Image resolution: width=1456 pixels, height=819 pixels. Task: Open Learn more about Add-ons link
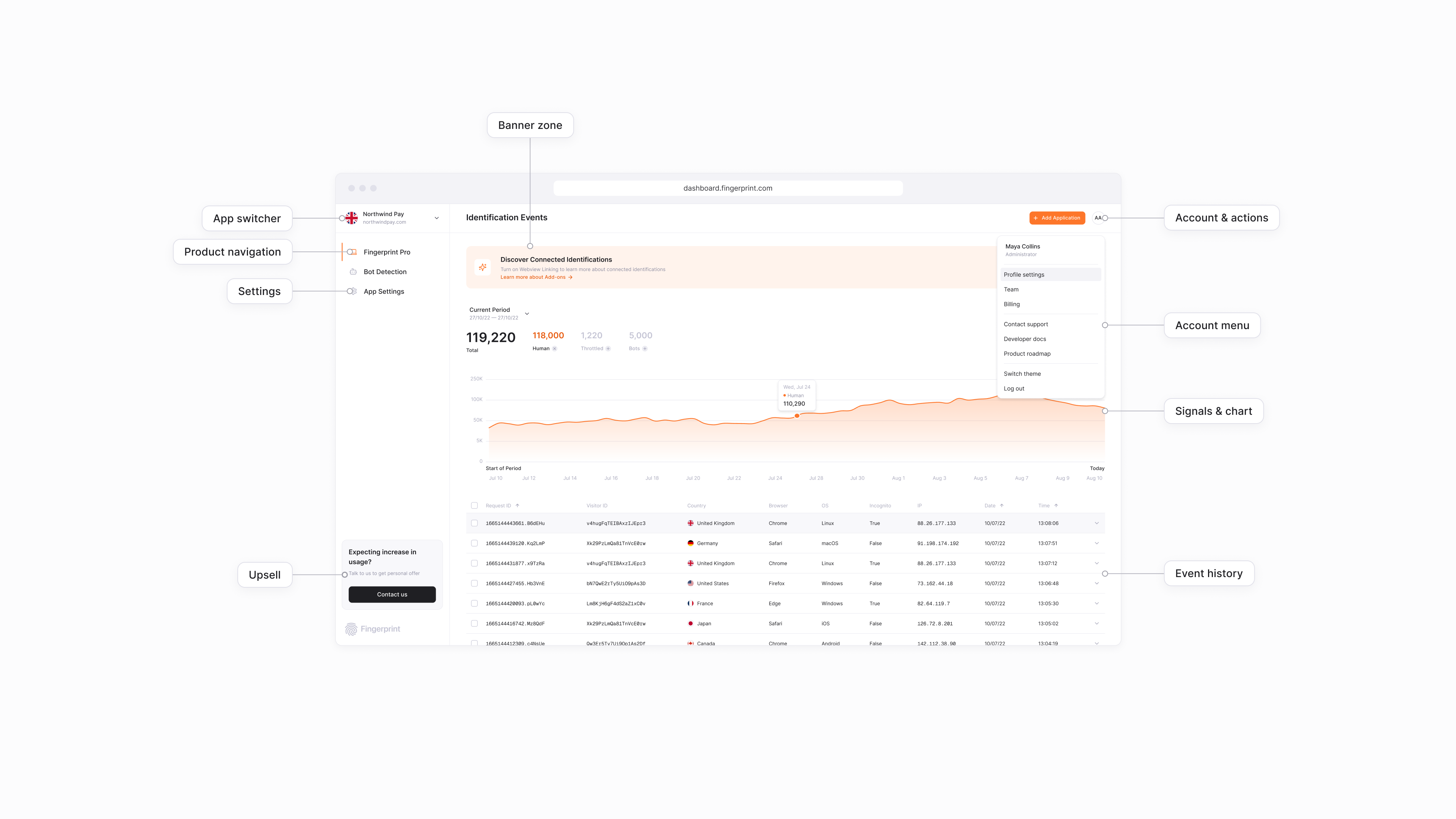click(x=537, y=278)
